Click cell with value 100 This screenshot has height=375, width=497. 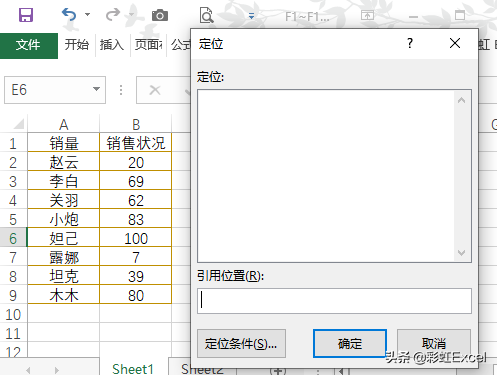coord(136,238)
